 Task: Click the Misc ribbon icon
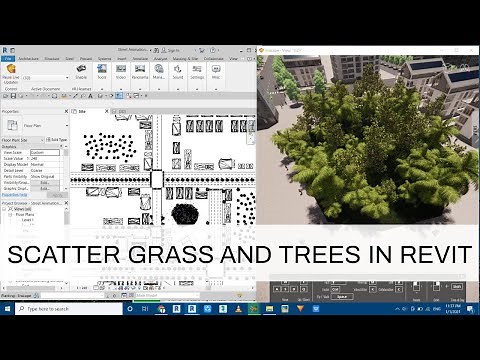(x=216, y=69)
